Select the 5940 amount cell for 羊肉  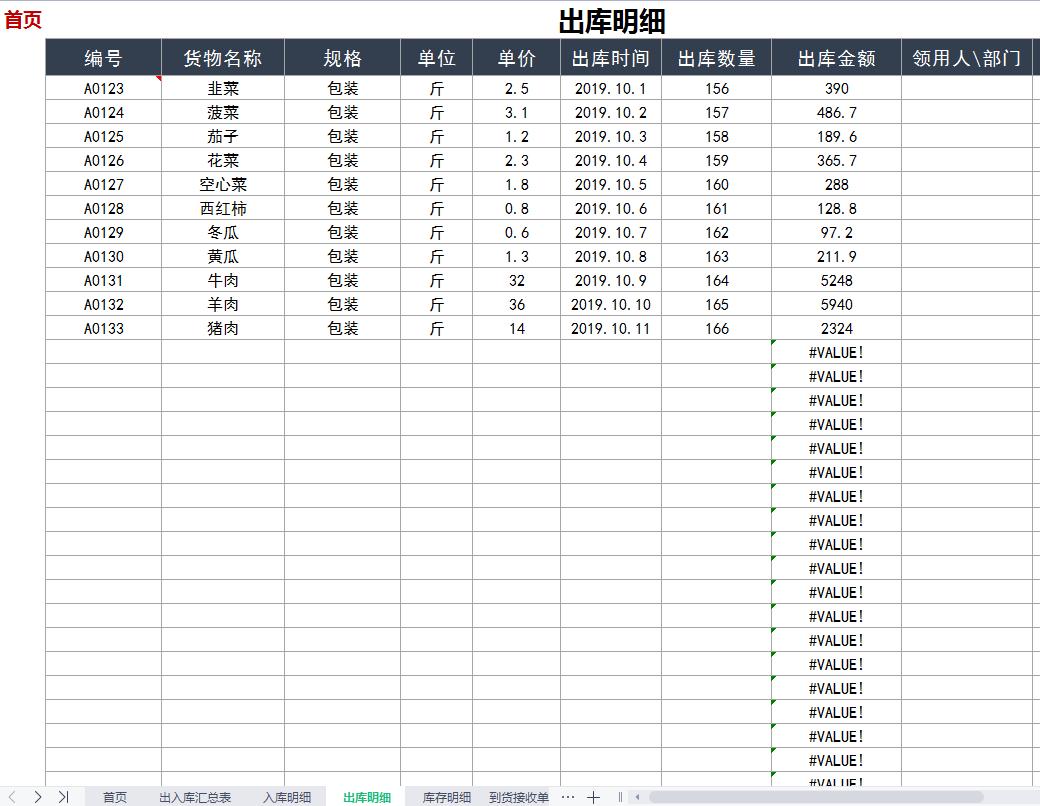click(836, 304)
